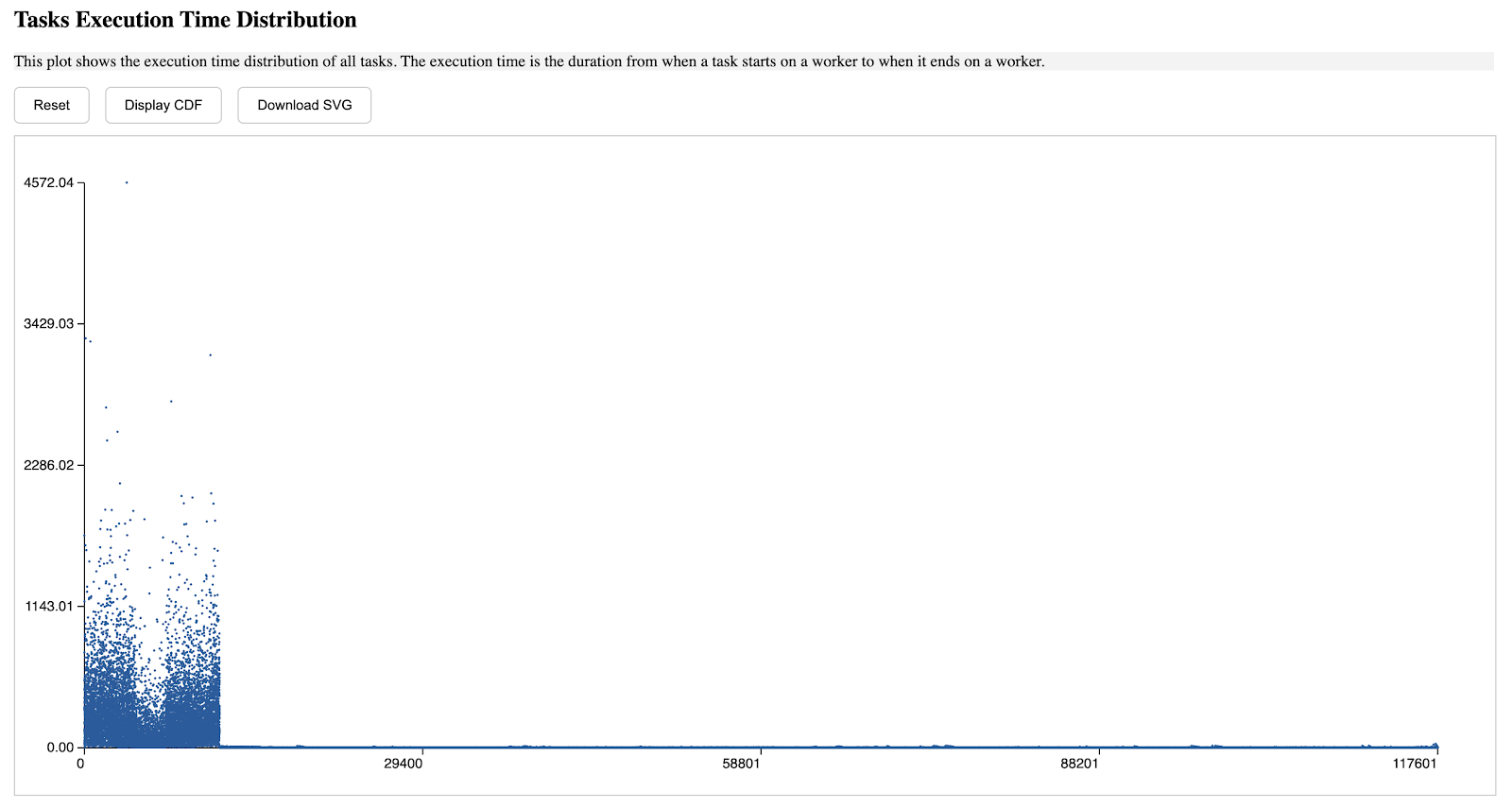The height and width of the screenshot is (808, 1512).
Task: Click the 58801 x-axis tick label
Action: (x=741, y=764)
